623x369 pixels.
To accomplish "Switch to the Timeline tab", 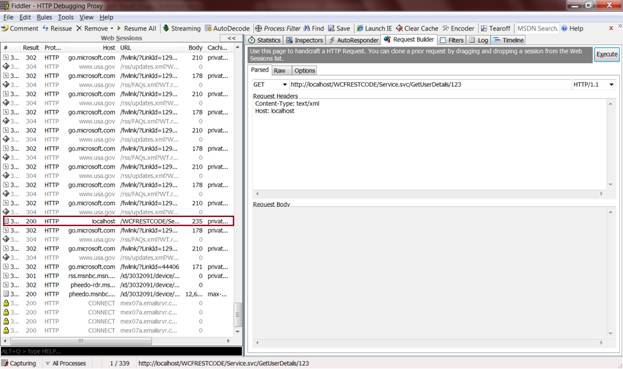I will pos(509,40).
